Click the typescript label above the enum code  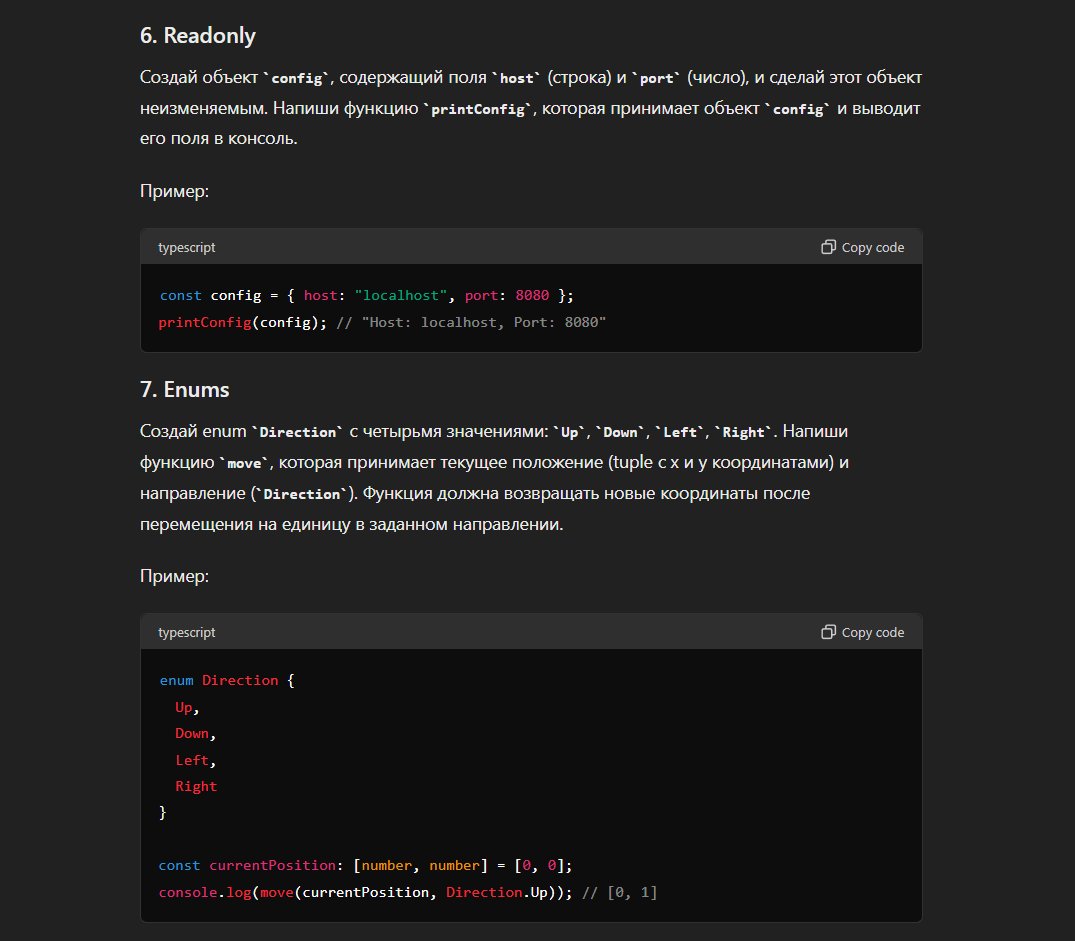click(x=186, y=632)
